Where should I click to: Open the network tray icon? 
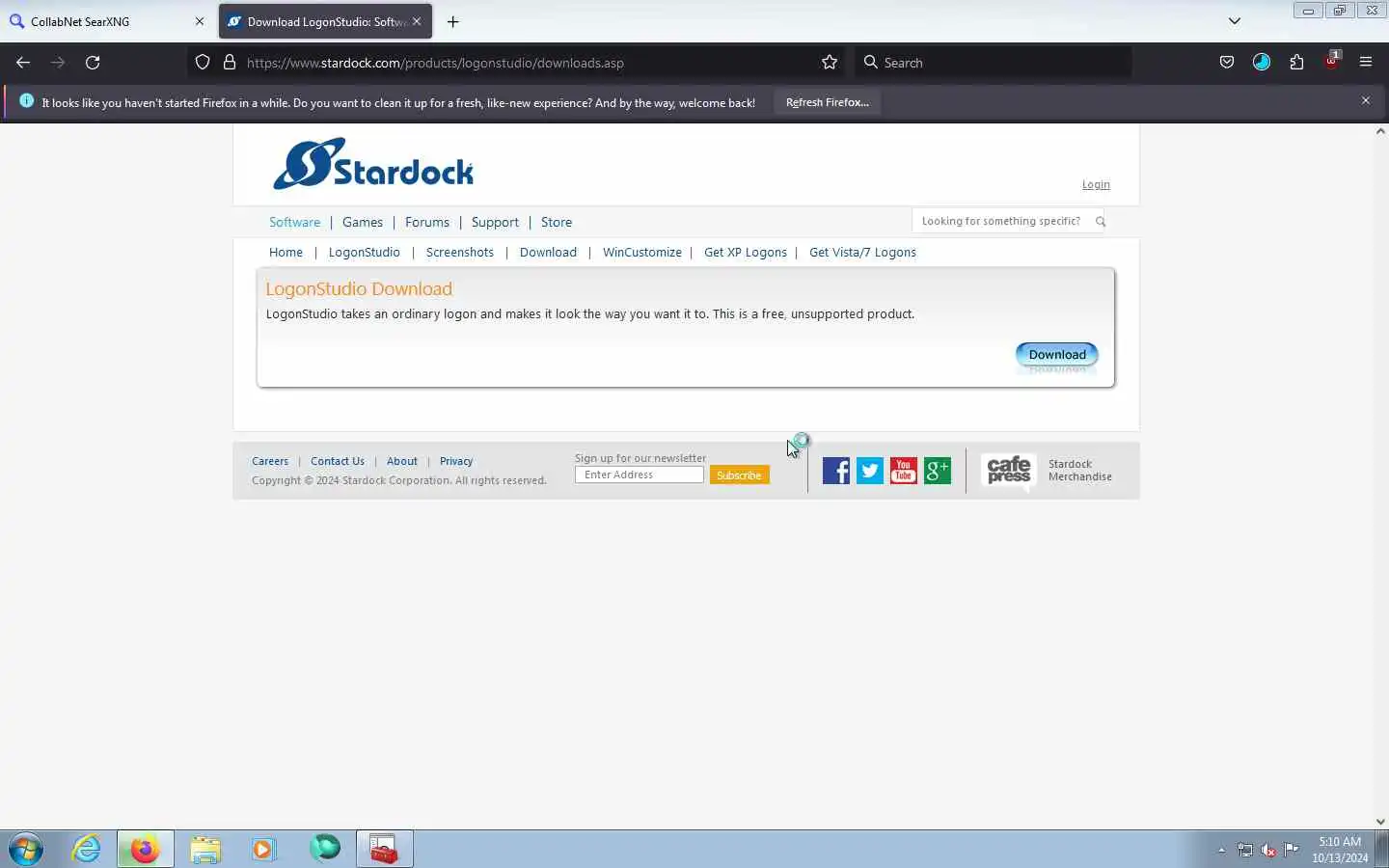click(x=1245, y=851)
